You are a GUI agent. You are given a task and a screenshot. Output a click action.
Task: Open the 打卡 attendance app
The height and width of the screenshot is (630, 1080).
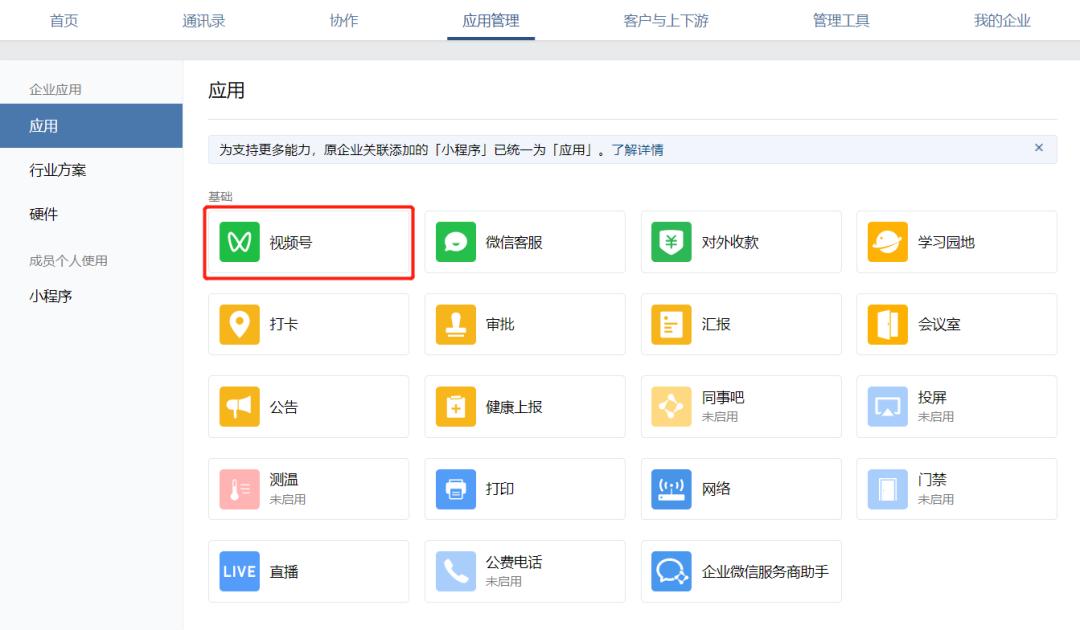pyautogui.click(x=308, y=323)
